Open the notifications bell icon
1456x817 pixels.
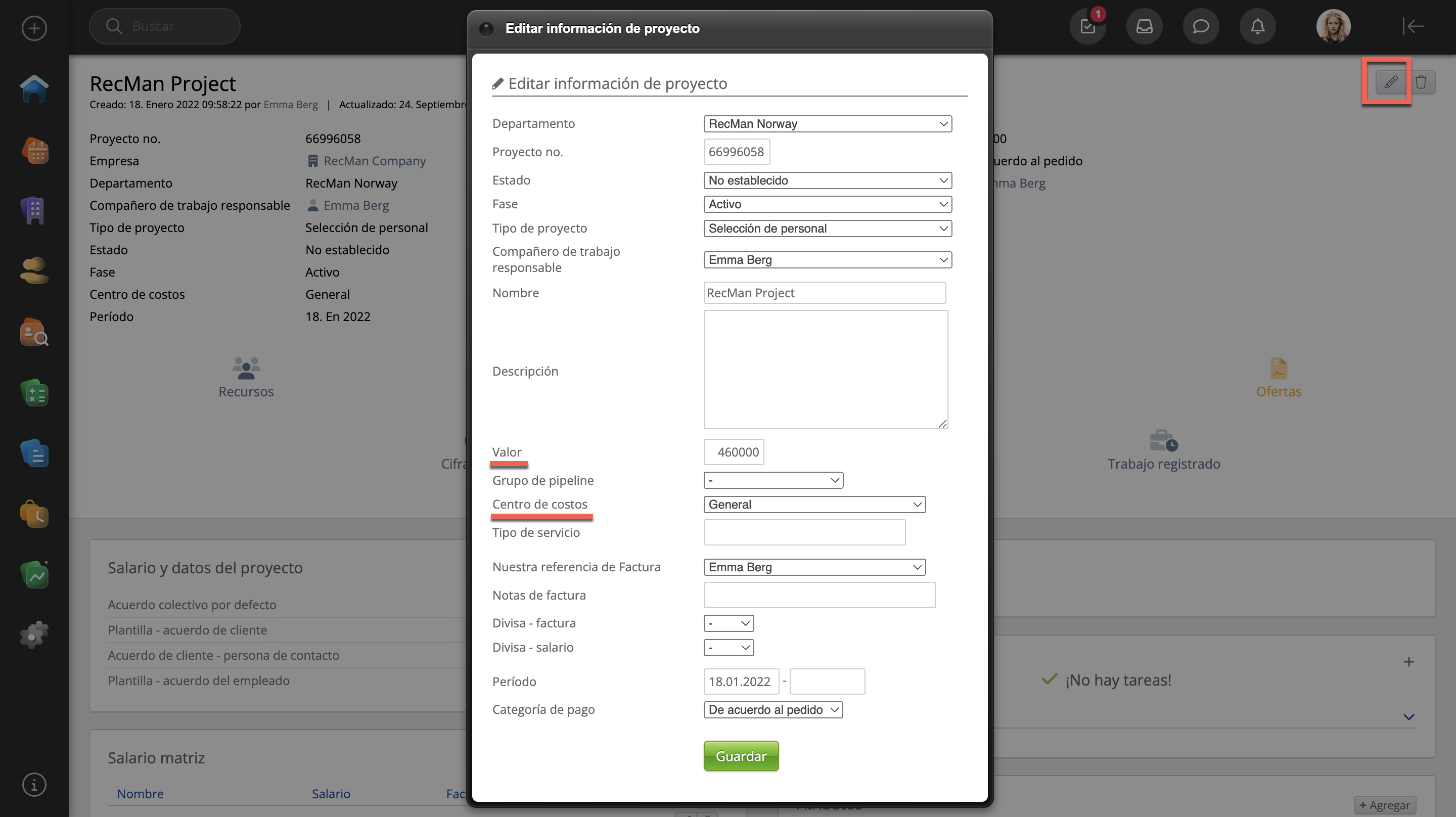1257,27
